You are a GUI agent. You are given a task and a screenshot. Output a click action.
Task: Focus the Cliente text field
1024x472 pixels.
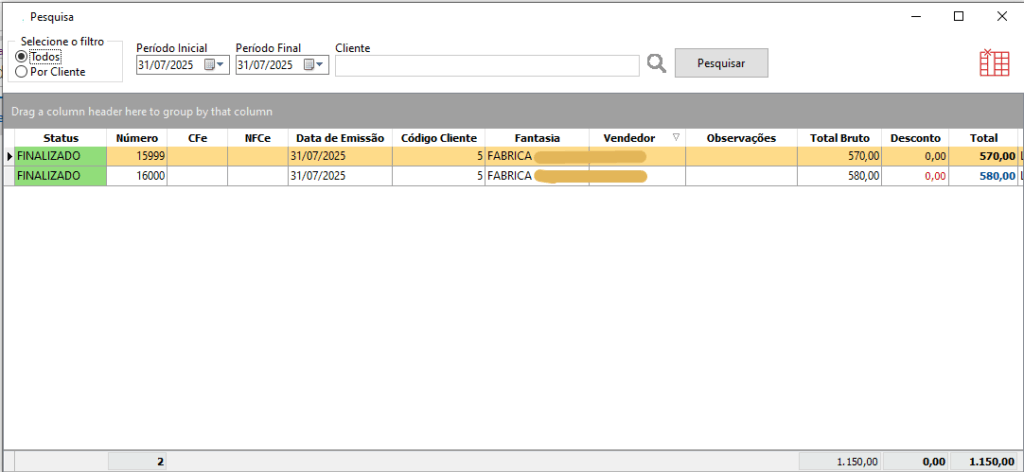(486, 65)
